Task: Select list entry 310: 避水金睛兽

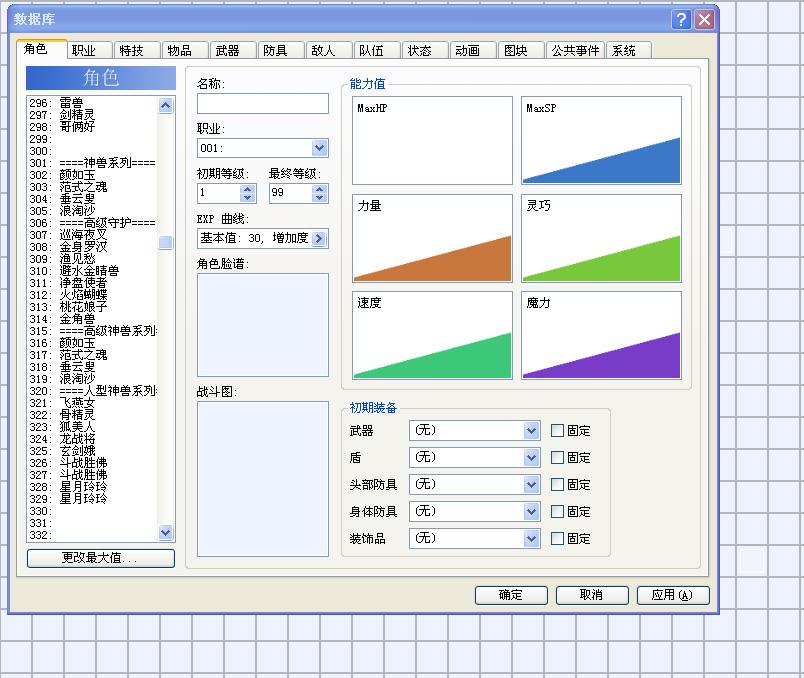Action: 93,271
